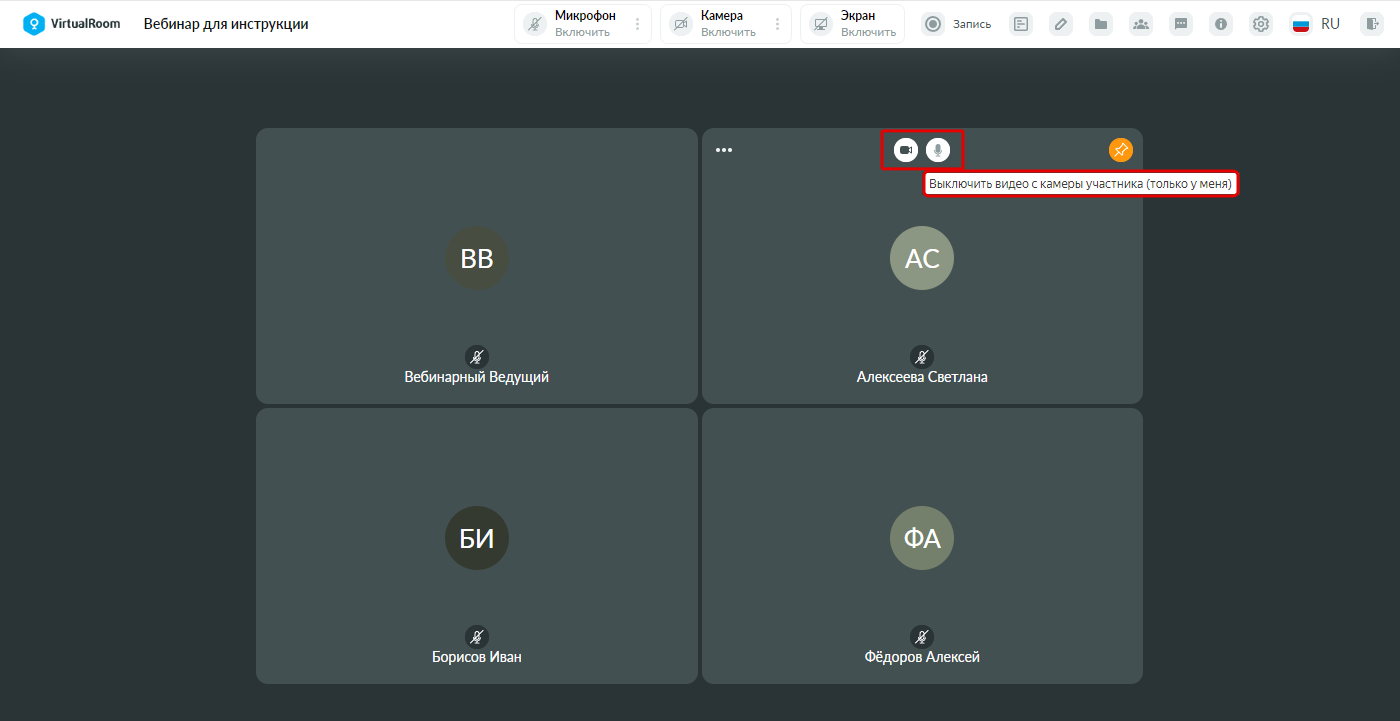Click the muted mic icon of Вебинарный Ведущий
Image resolution: width=1400 pixels, height=721 pixels.
click(x=477, y=356)
